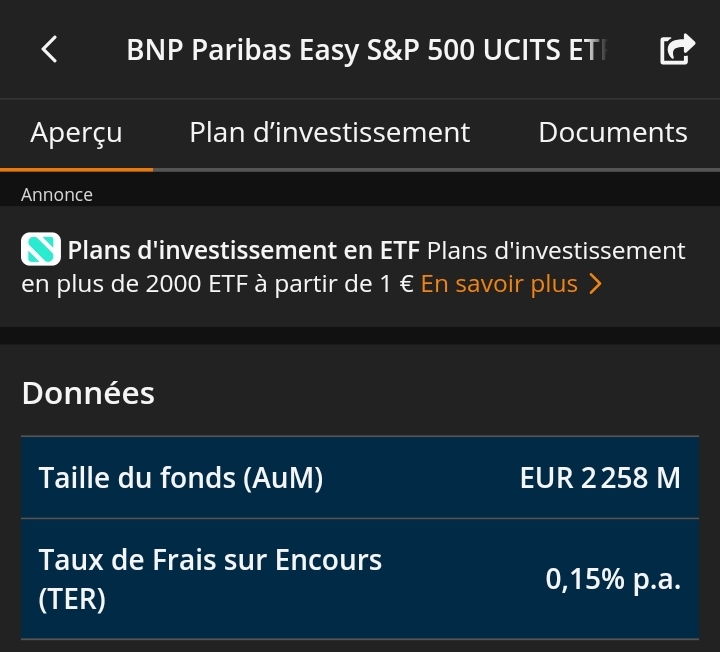Follow the En savoir plus link
The width and height of the screenshot is (720, 652).
click(x=499, y=284)
